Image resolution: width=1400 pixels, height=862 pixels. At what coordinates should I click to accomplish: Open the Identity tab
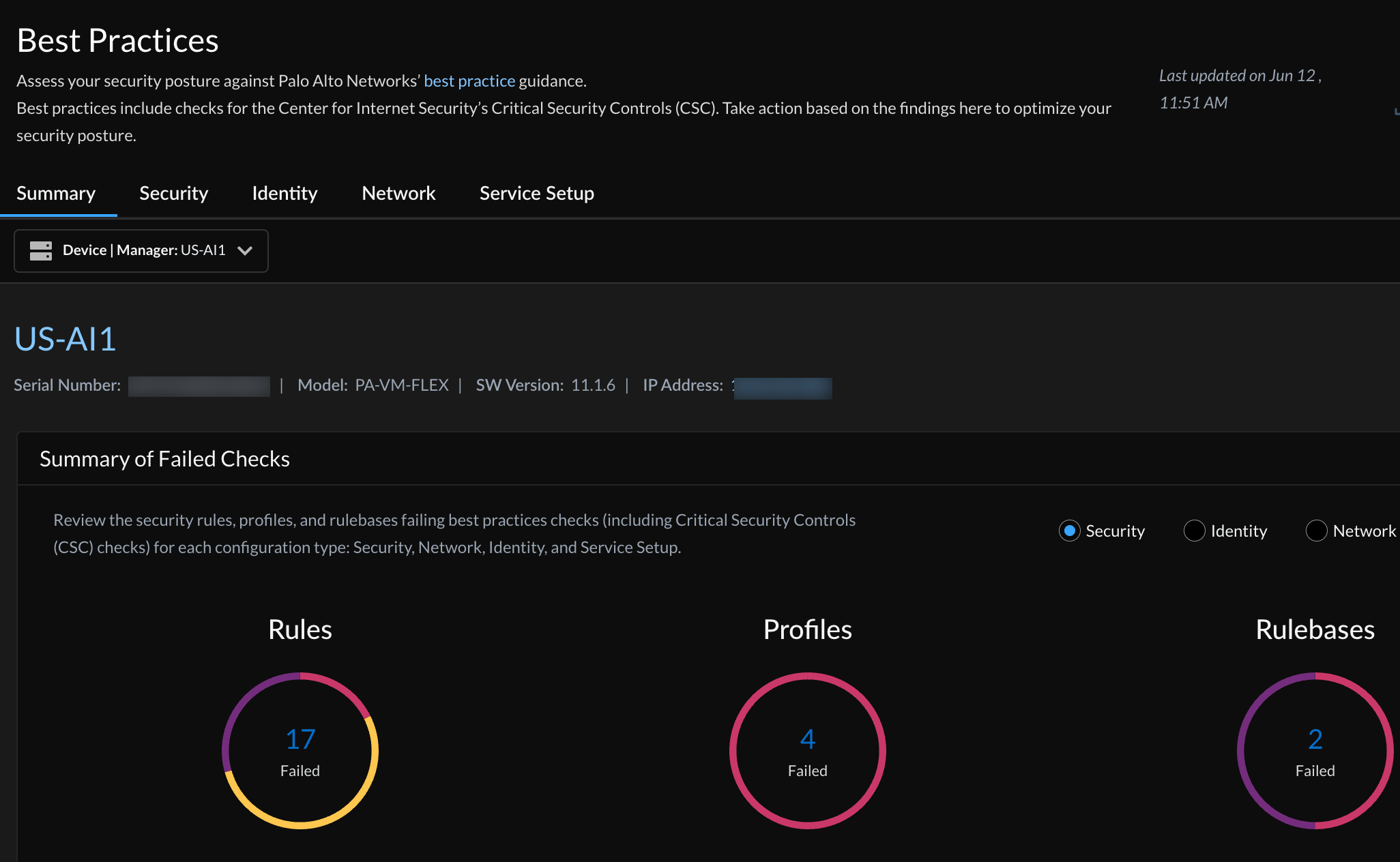(285, 193)
